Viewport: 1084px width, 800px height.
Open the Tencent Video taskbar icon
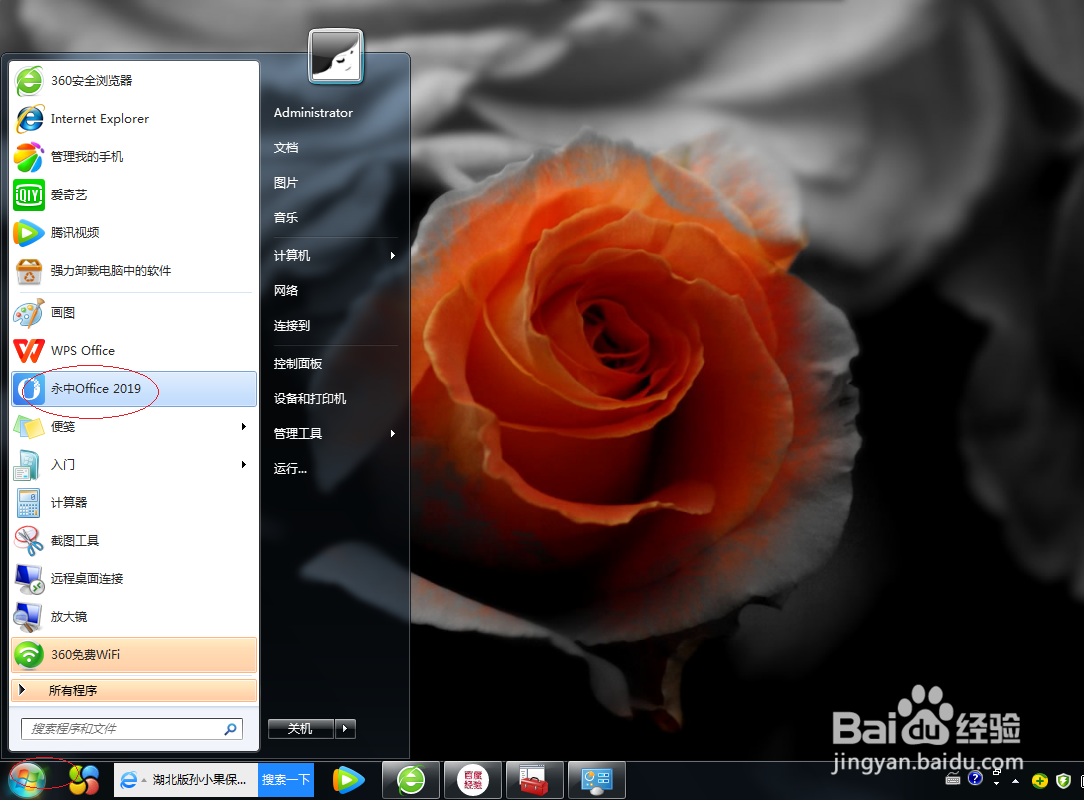point(348,780)
